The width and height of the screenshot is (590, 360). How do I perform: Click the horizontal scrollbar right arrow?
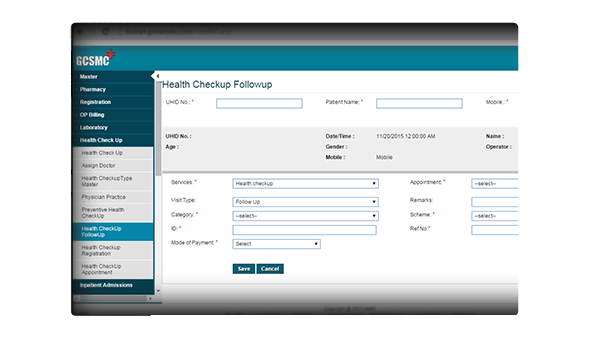coord(150,298)
